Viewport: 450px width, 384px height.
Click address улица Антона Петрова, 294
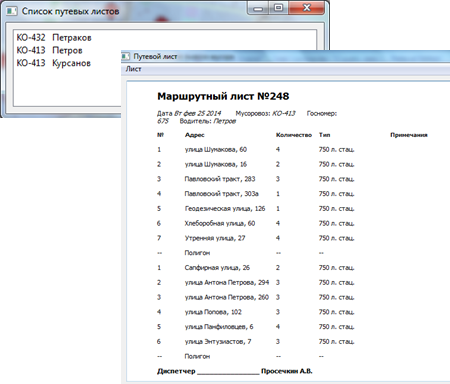point(227,282)
